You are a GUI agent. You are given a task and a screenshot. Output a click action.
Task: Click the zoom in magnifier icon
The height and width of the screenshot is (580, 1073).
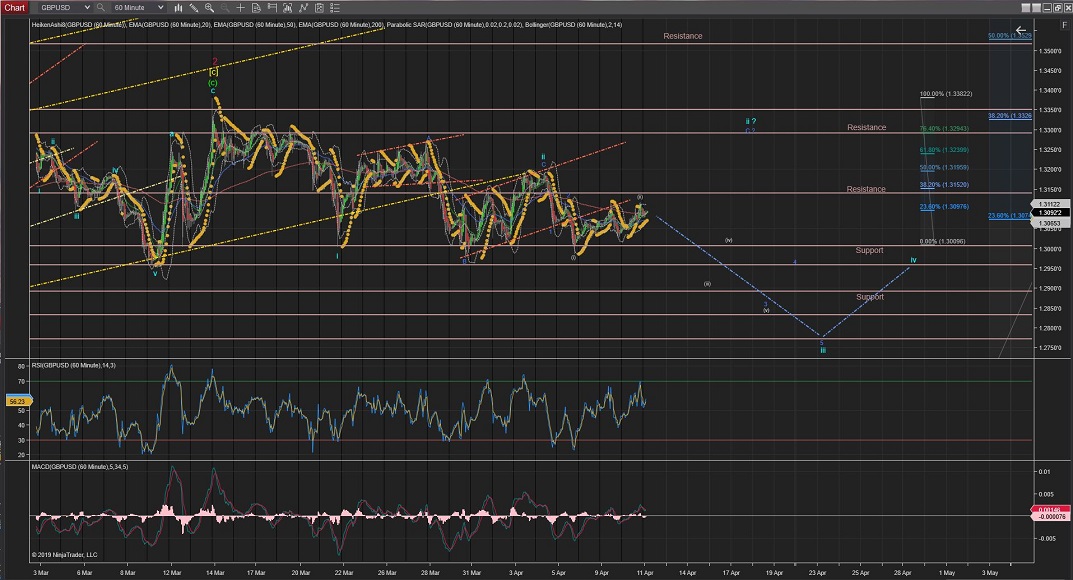pyautogui.click(x=209, y=7)
